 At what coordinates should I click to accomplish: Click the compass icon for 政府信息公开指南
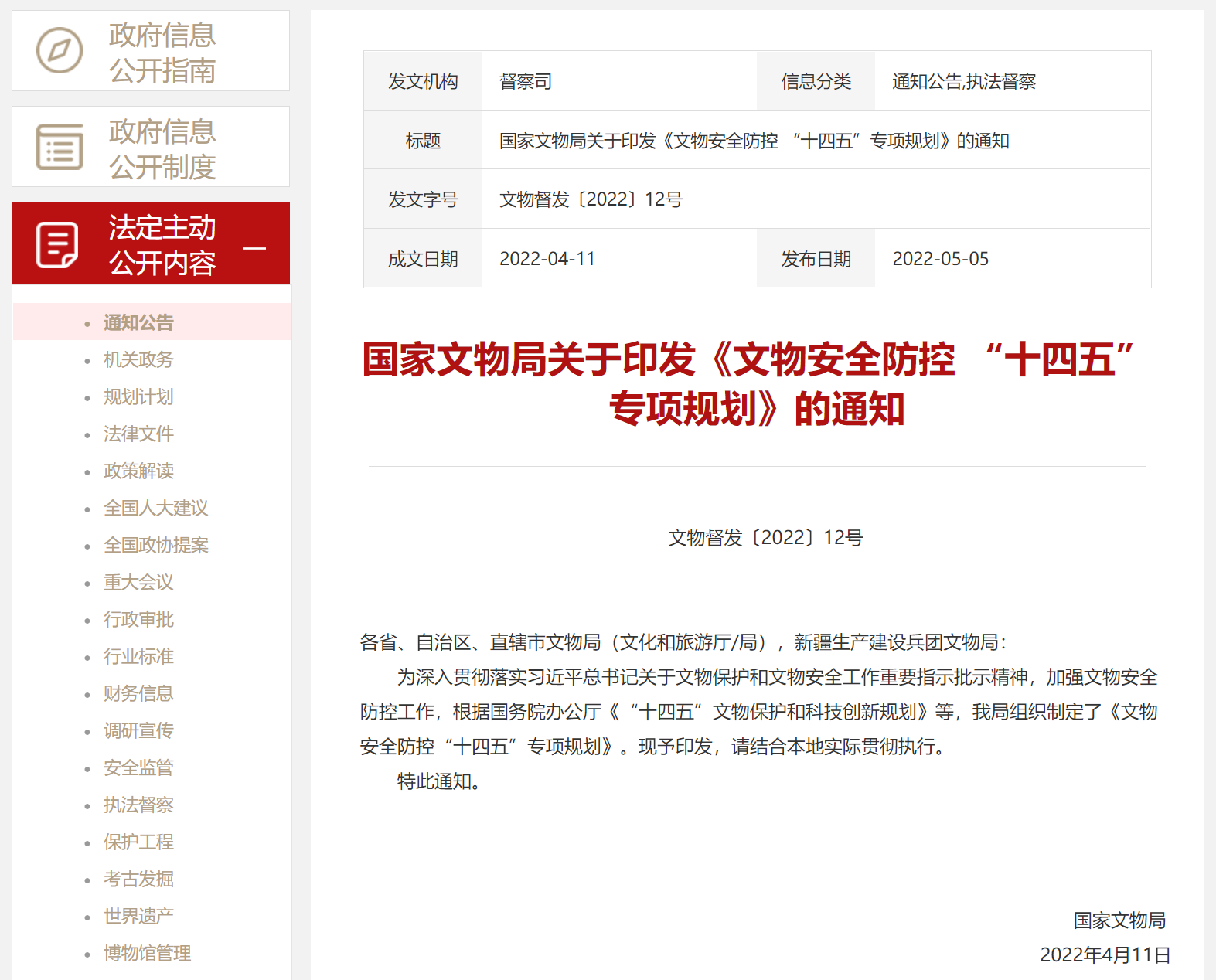tap(60, 51)
